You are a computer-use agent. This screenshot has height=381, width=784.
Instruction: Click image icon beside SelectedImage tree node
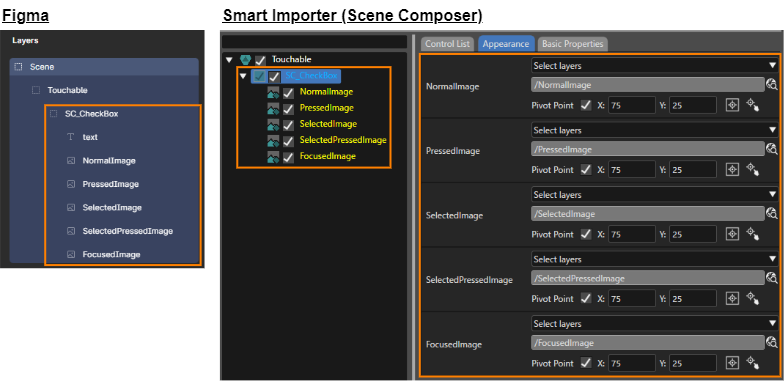click(x=273, y=124)
